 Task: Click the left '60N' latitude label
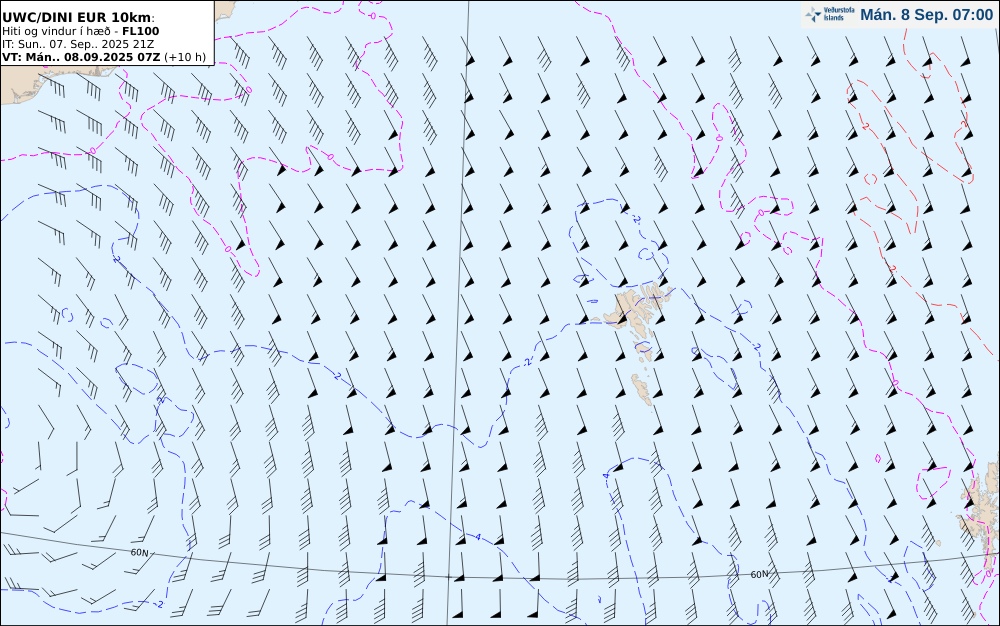click(x=140, y=553)
